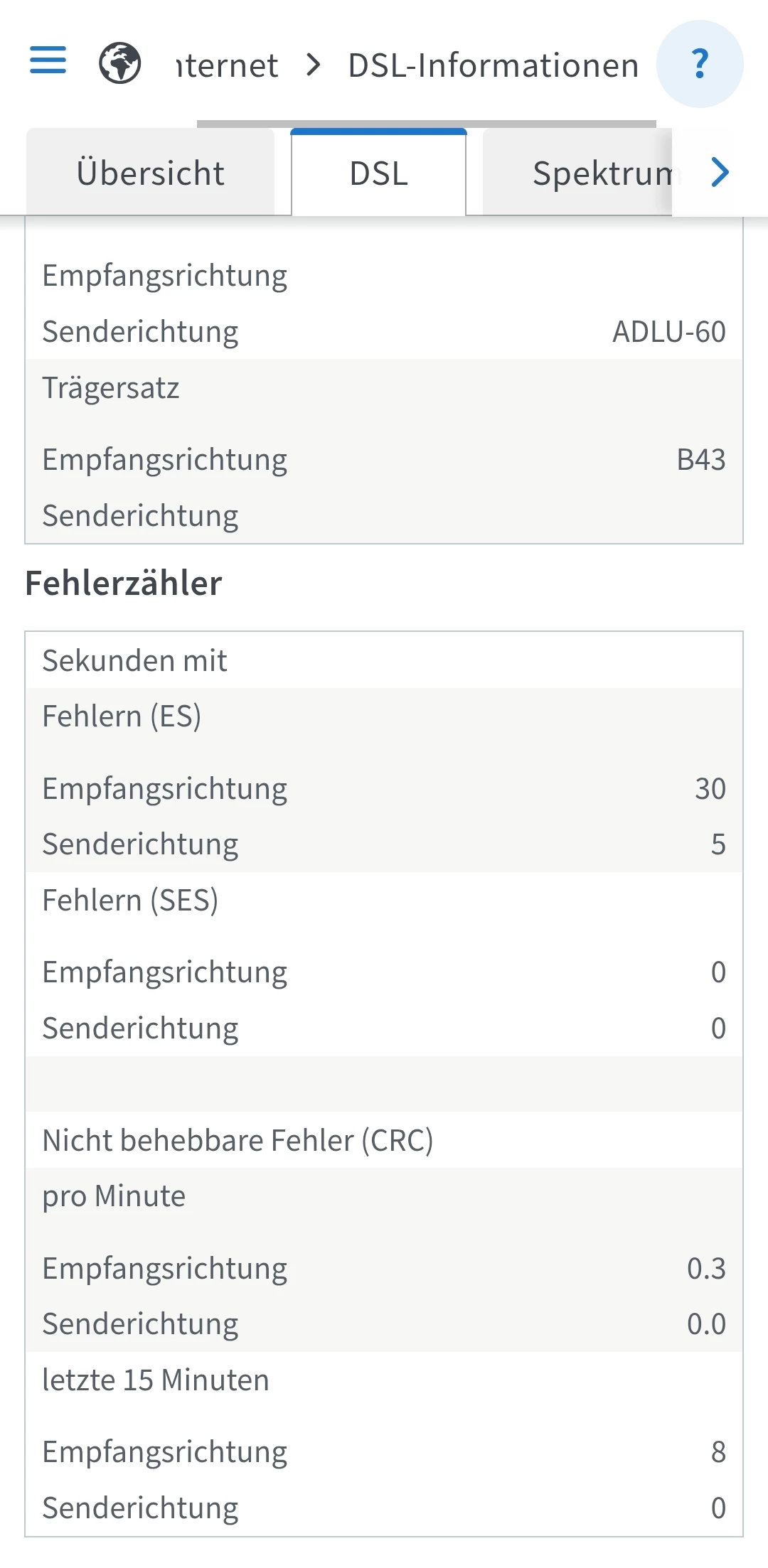This screenshot has height=1568, width=768.
Task: Switch to the Übersicht tab
Action: point(150,173)
